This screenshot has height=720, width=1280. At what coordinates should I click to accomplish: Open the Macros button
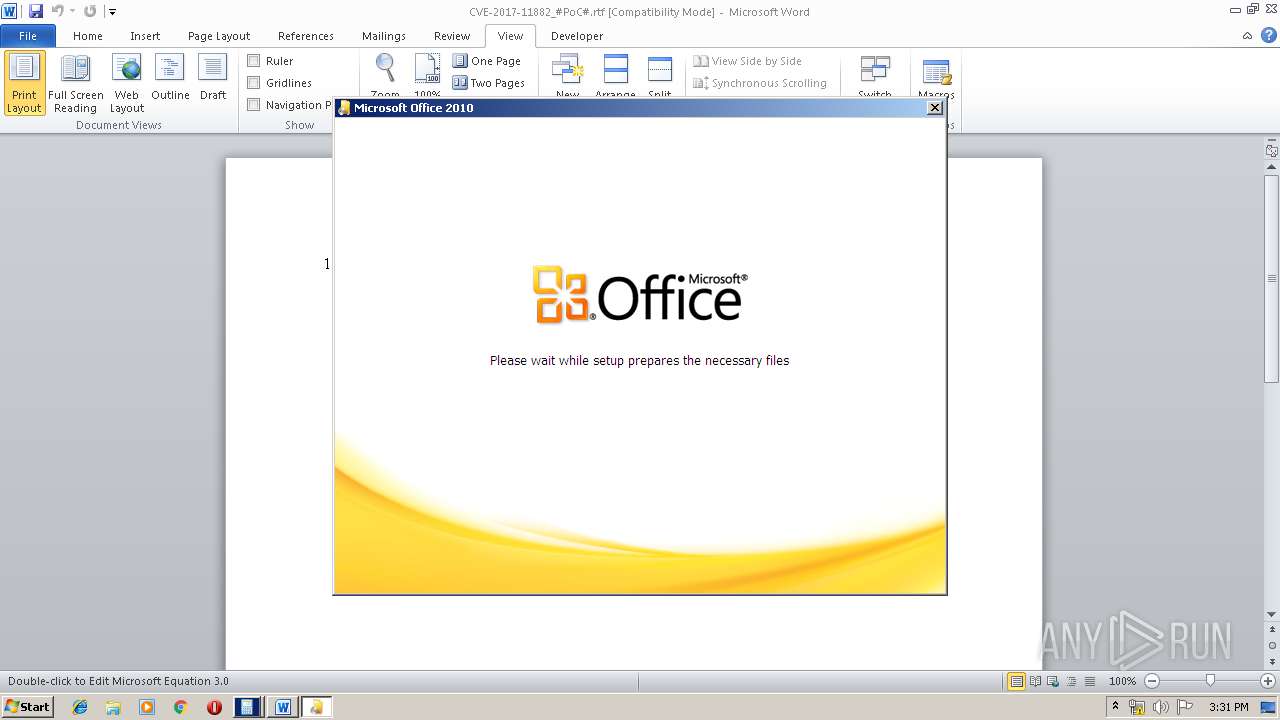[936, 75]
